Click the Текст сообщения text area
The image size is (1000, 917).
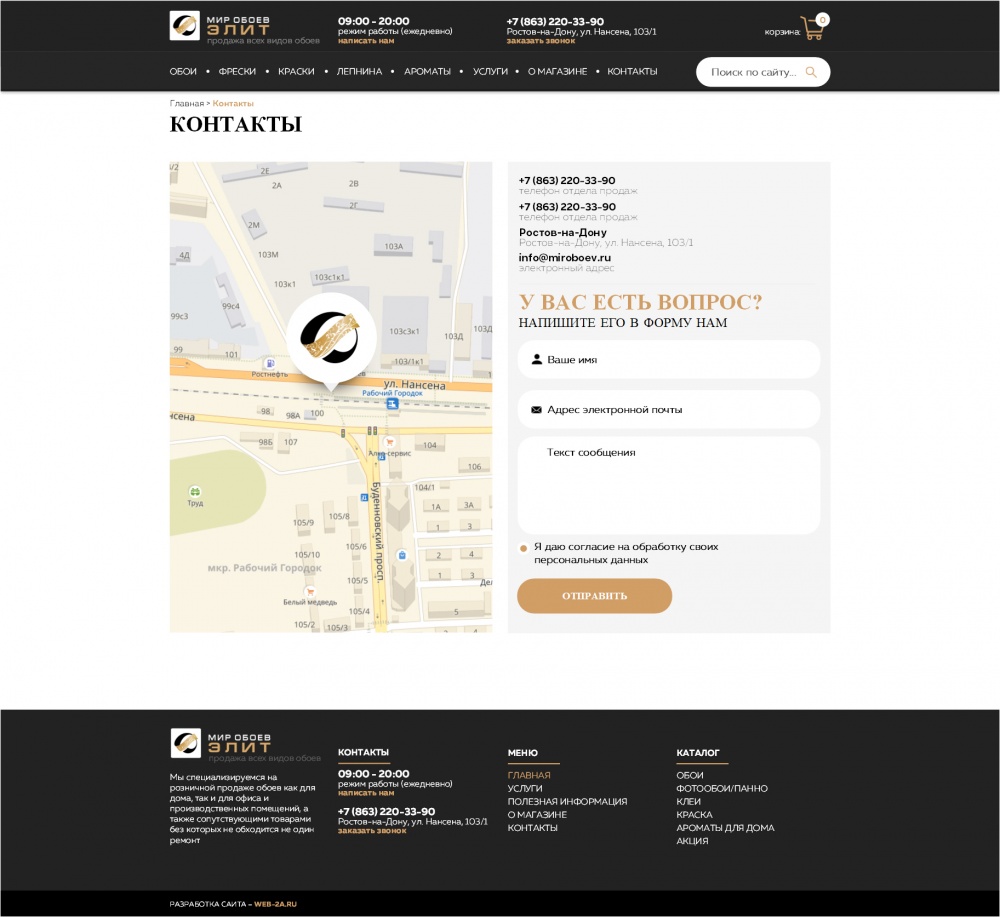pos(668,485)
